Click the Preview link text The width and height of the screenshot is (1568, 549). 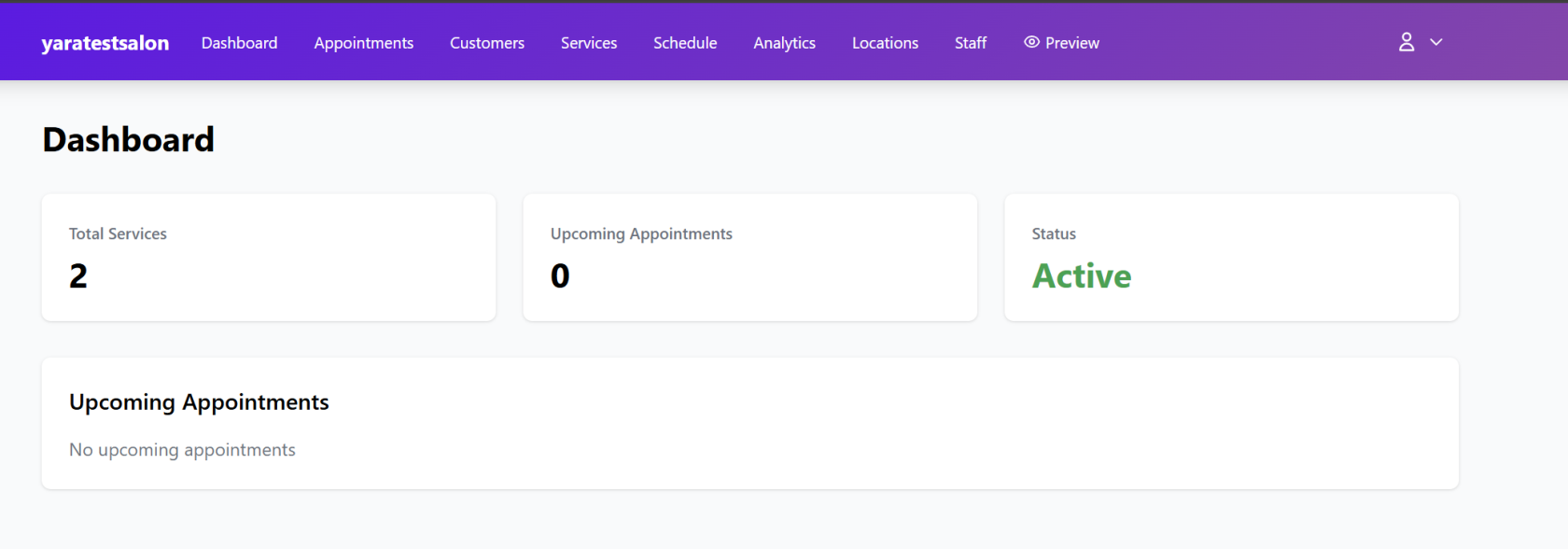click(1071, 43)
